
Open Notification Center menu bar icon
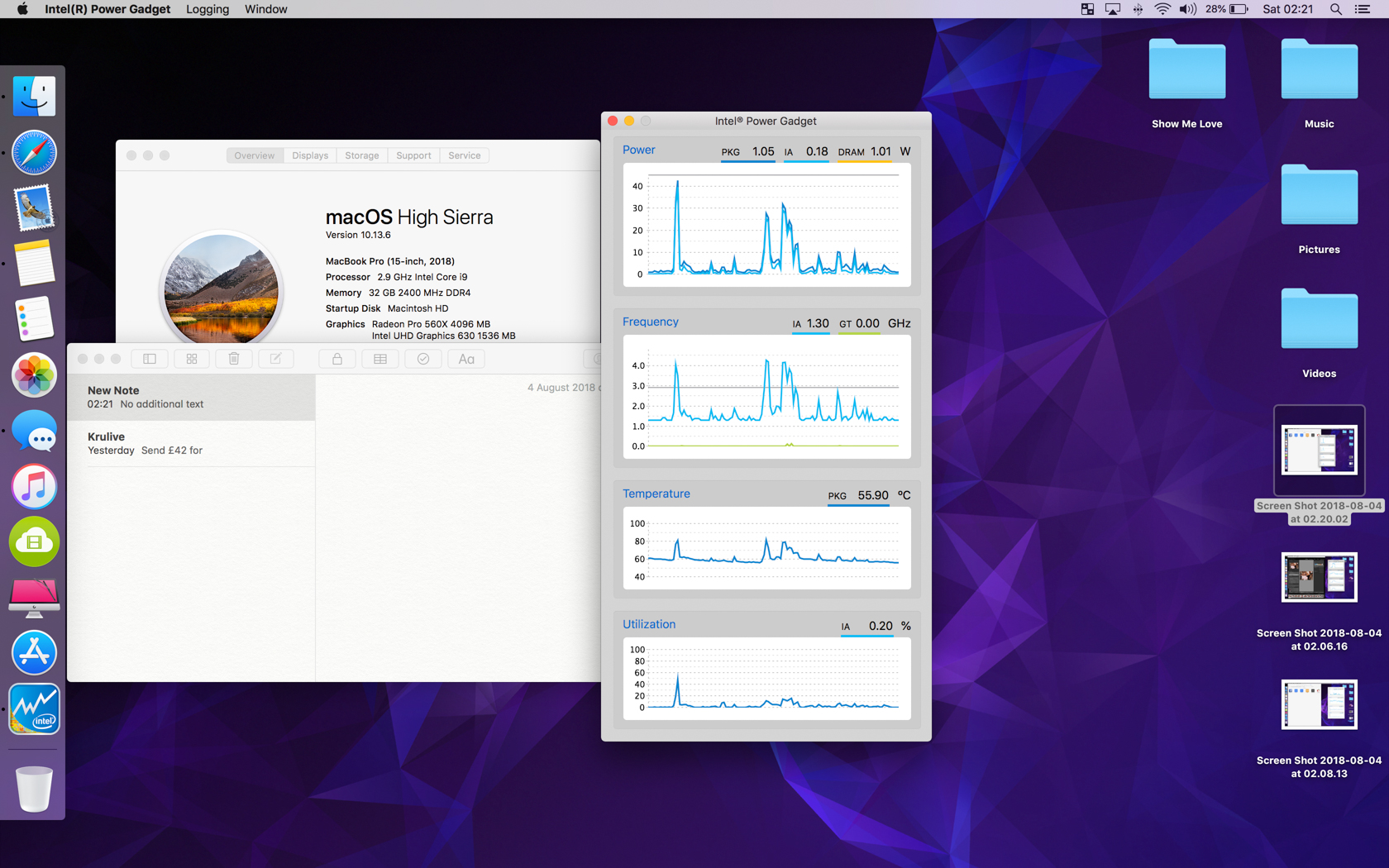[1363, 9]
